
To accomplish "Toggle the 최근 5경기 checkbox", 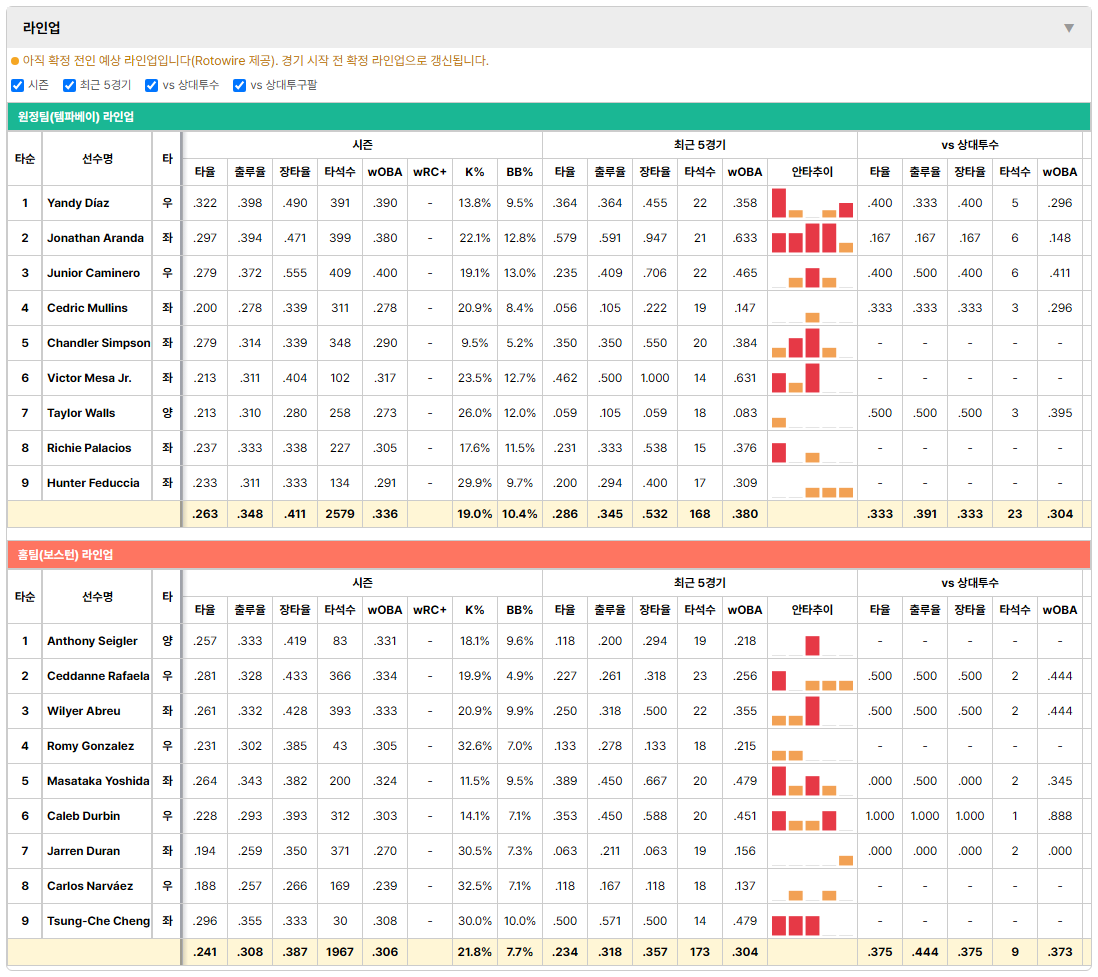I will coord(69,85).
